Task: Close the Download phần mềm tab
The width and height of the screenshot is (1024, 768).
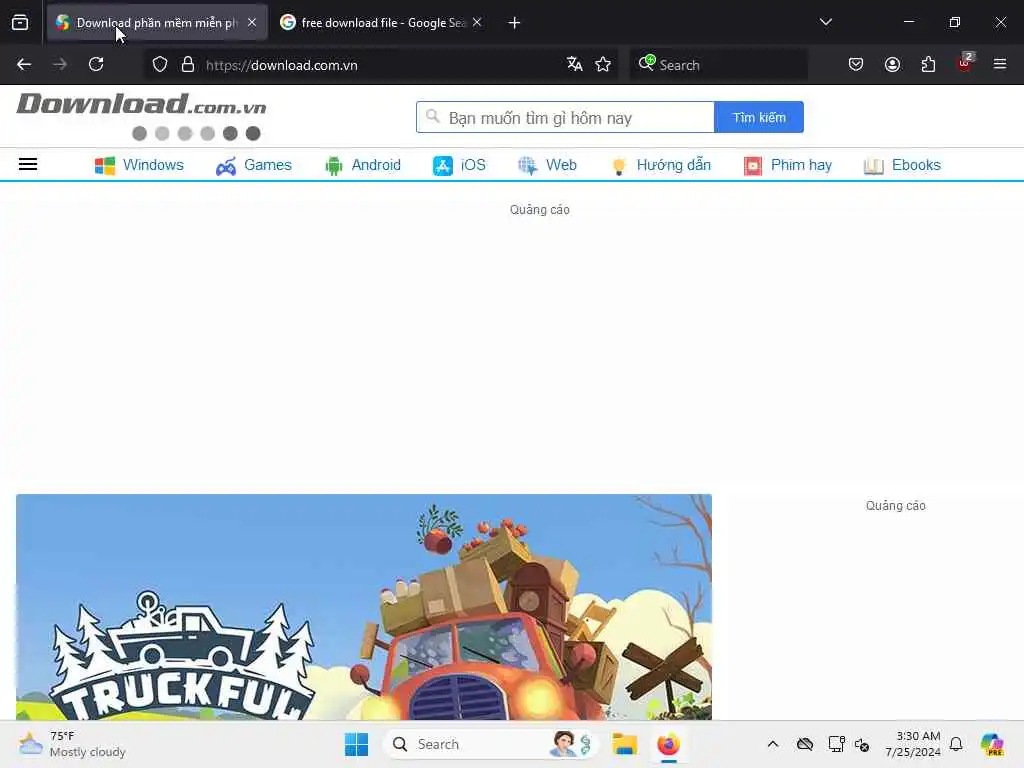Action: pyautogui.click(x=252, y=23)
